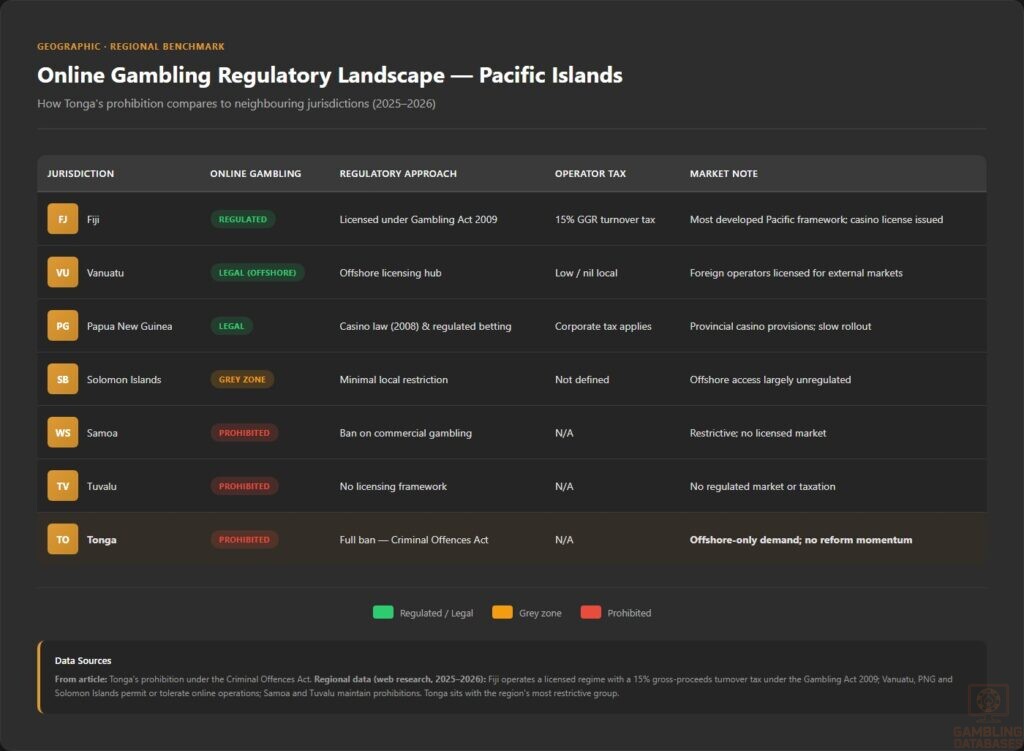Click 'Offshore access largely unregulated' note
The height and width of the screenshot is (751, 1024).
(771, 379)
